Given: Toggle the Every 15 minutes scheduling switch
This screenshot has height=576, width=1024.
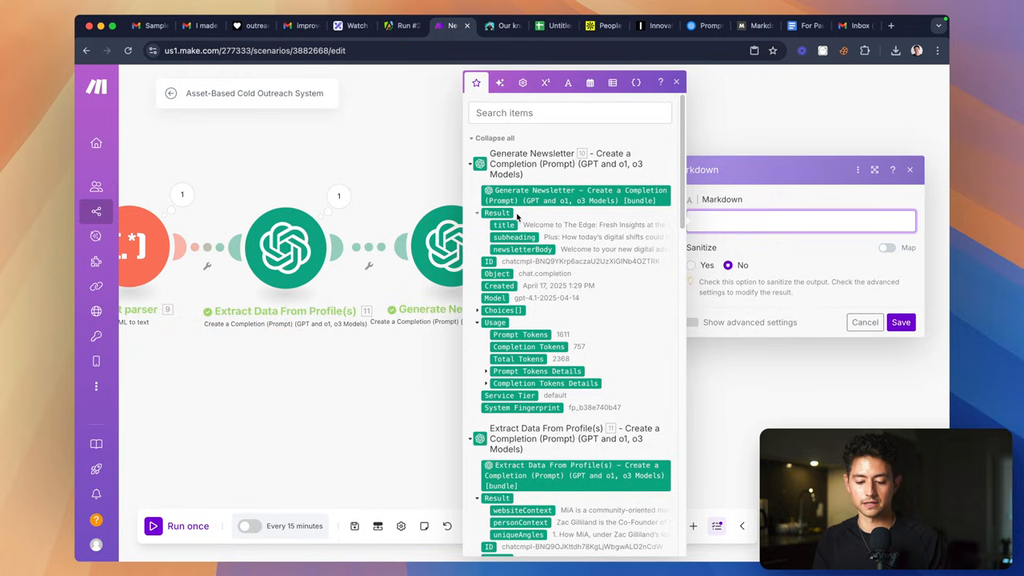Looking at the screenshot, I should [249, 526].
